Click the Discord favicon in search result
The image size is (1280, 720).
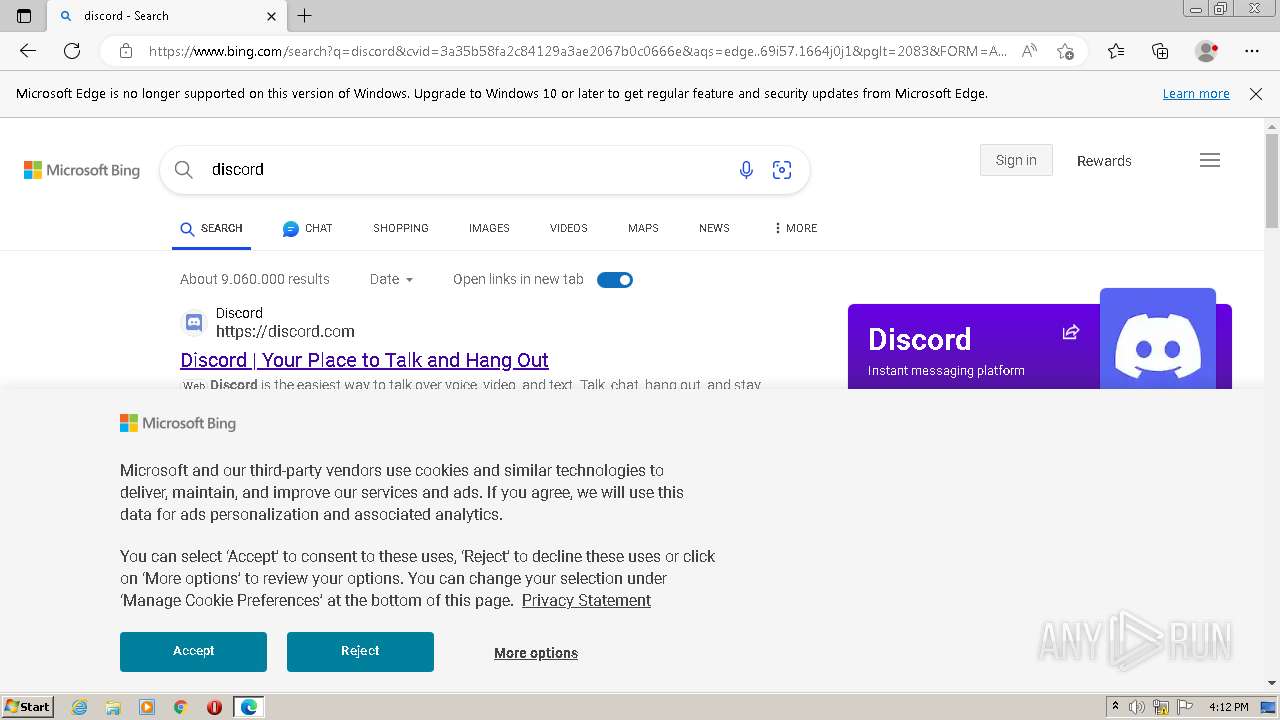(194, 323)
